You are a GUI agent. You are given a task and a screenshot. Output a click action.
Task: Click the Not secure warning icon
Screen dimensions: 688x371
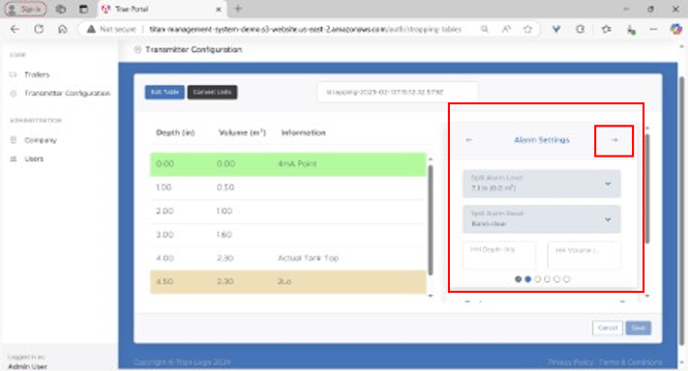[x=91, y=29]
